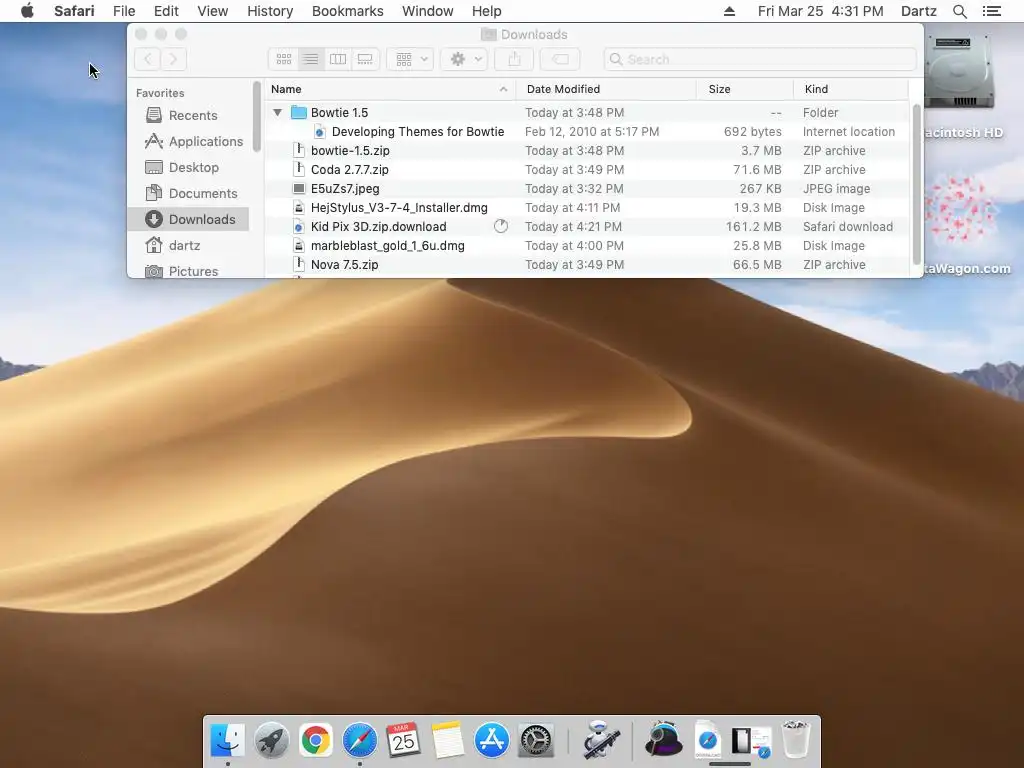Open the dartz home folder
Screen dimensions: 1024x768
(x=188, y=246)
